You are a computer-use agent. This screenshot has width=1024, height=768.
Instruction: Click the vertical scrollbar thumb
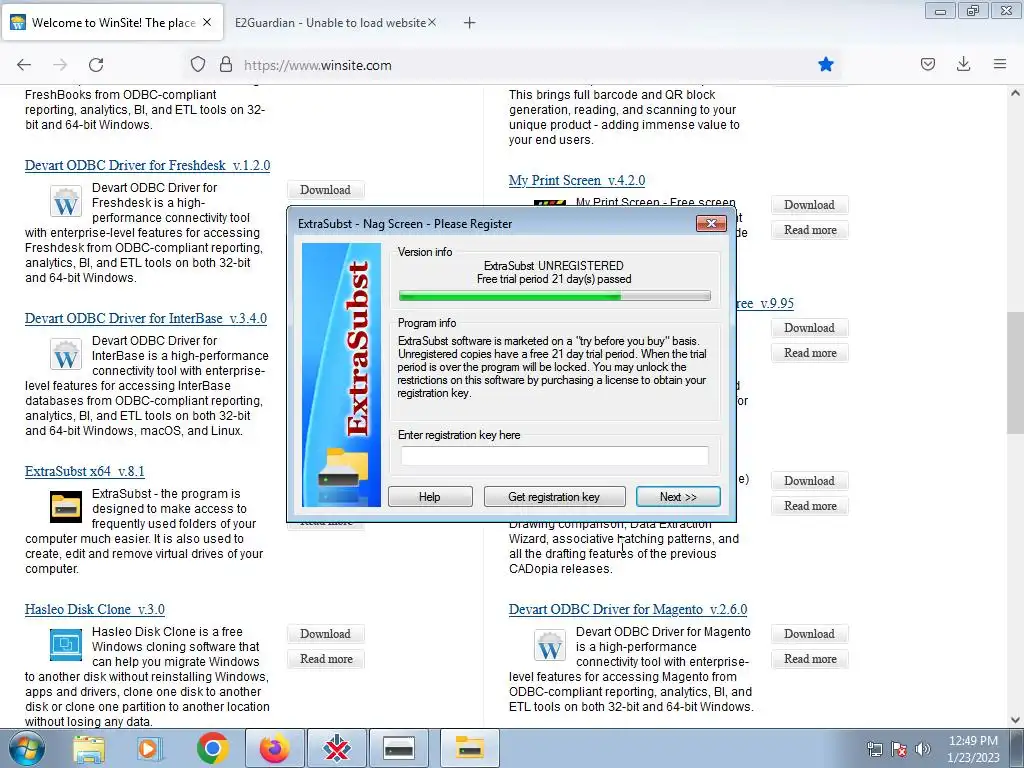pyautogui.click(x=1016, y=373)
